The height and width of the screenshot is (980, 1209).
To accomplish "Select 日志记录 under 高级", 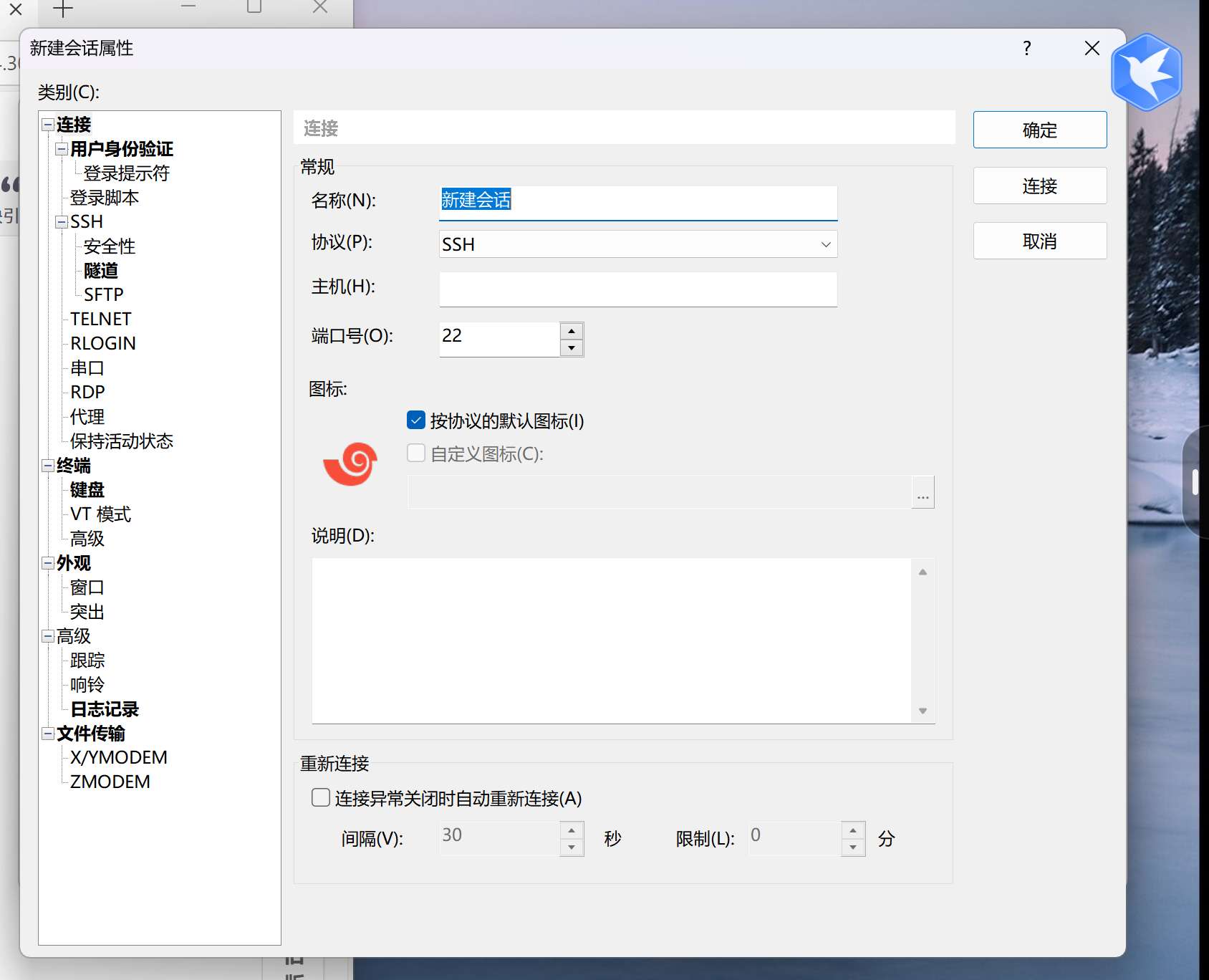I will [x=105, y=709].
